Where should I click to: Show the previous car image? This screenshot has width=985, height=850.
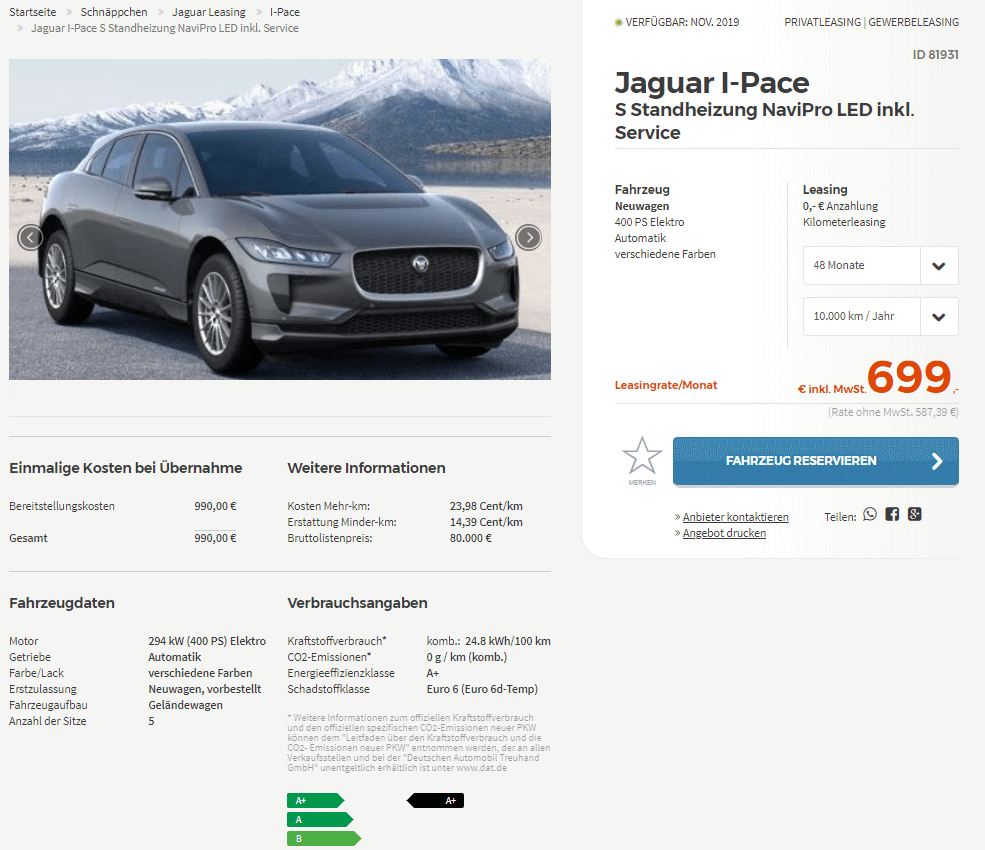[x=30, y=237]
